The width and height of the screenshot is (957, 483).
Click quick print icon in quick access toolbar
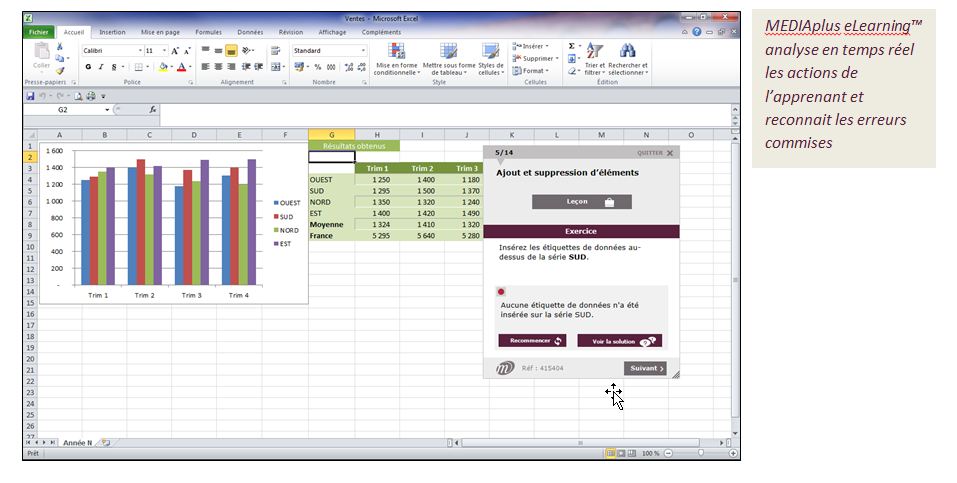(x=91, y=96)
